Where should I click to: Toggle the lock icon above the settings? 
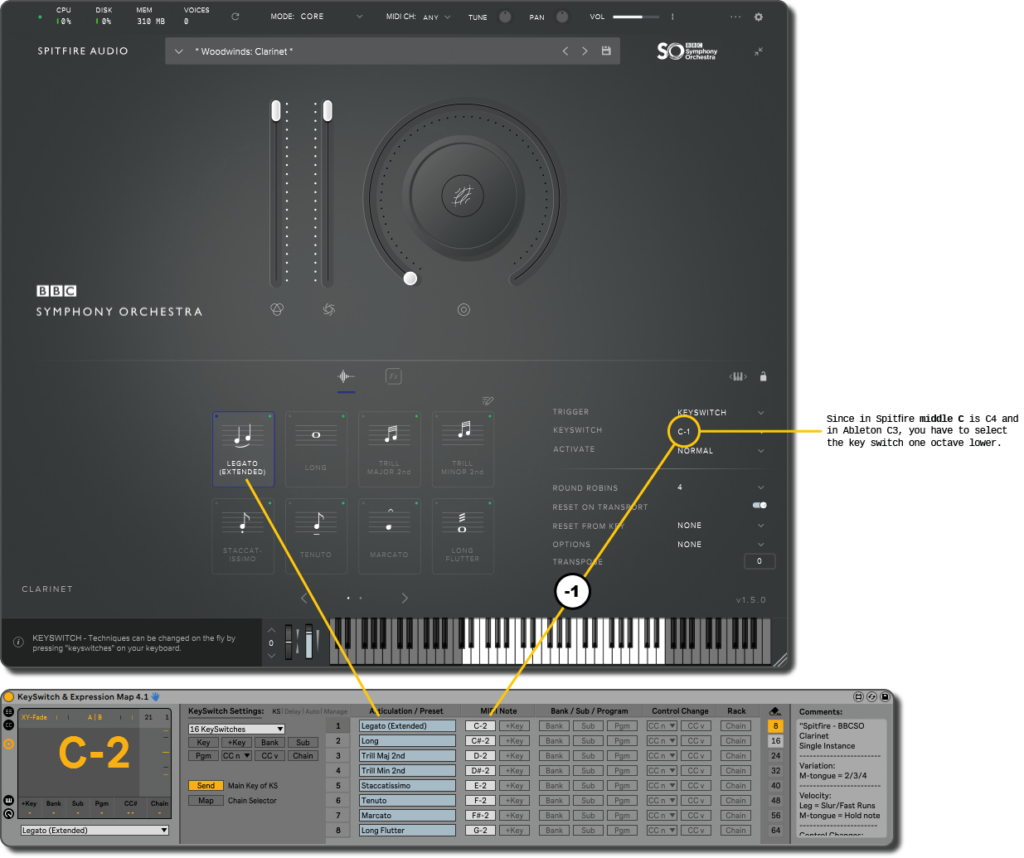click(x=763, y=376)
